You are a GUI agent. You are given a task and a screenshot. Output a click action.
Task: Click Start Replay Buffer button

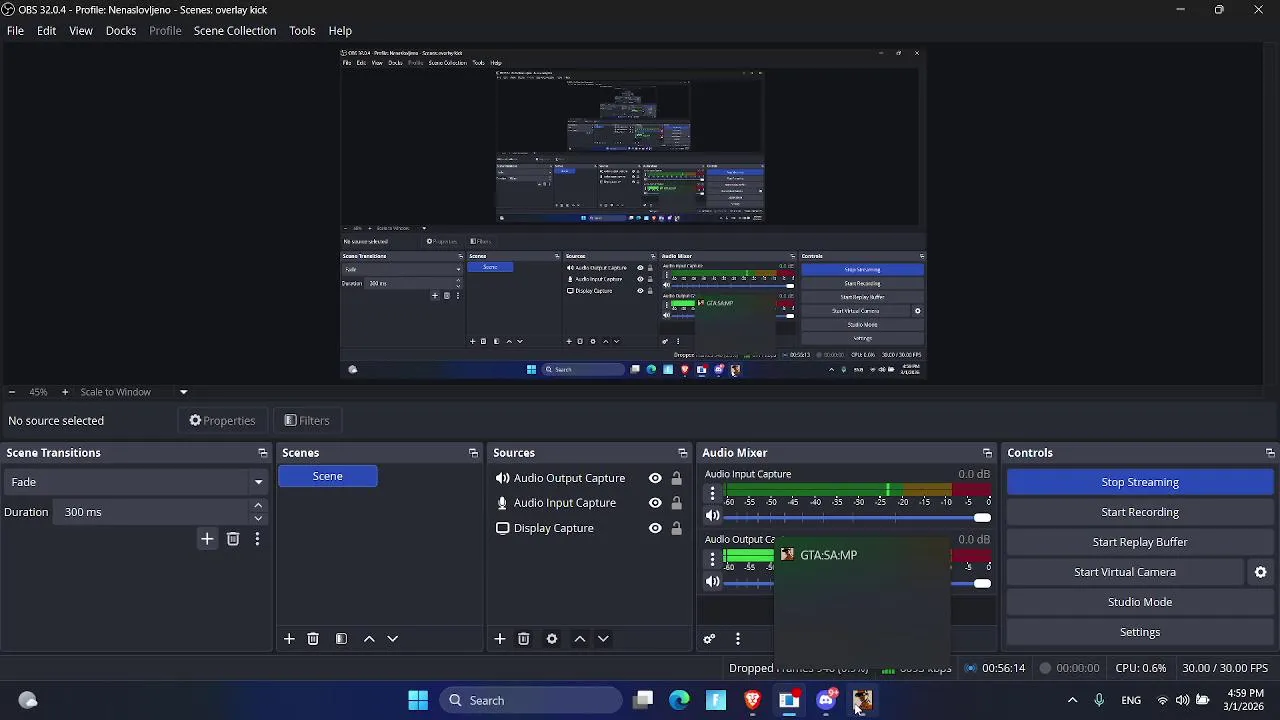click(x=1140, y=542)
